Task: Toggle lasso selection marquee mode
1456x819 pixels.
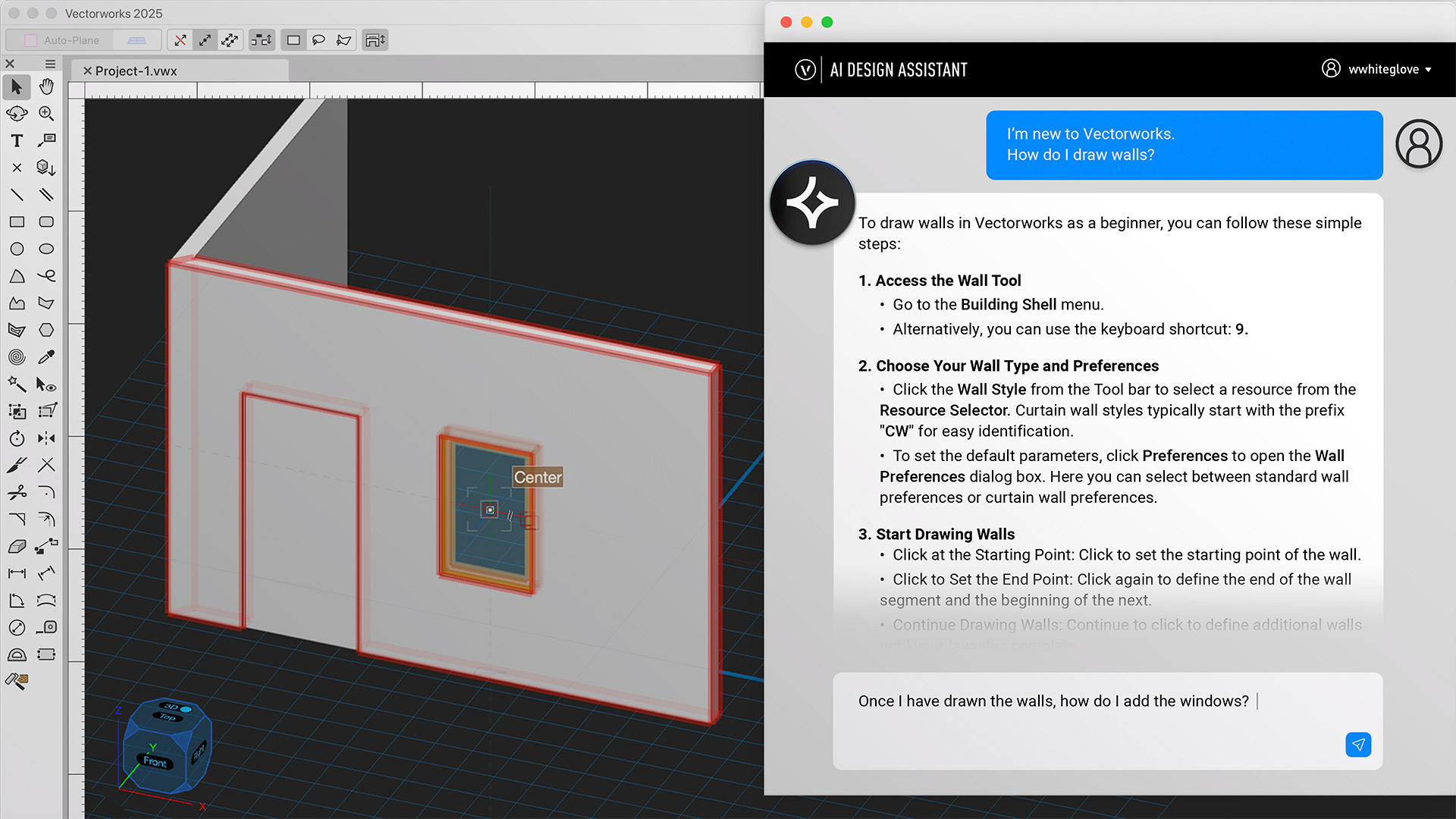Action: (x=319, y=40)
